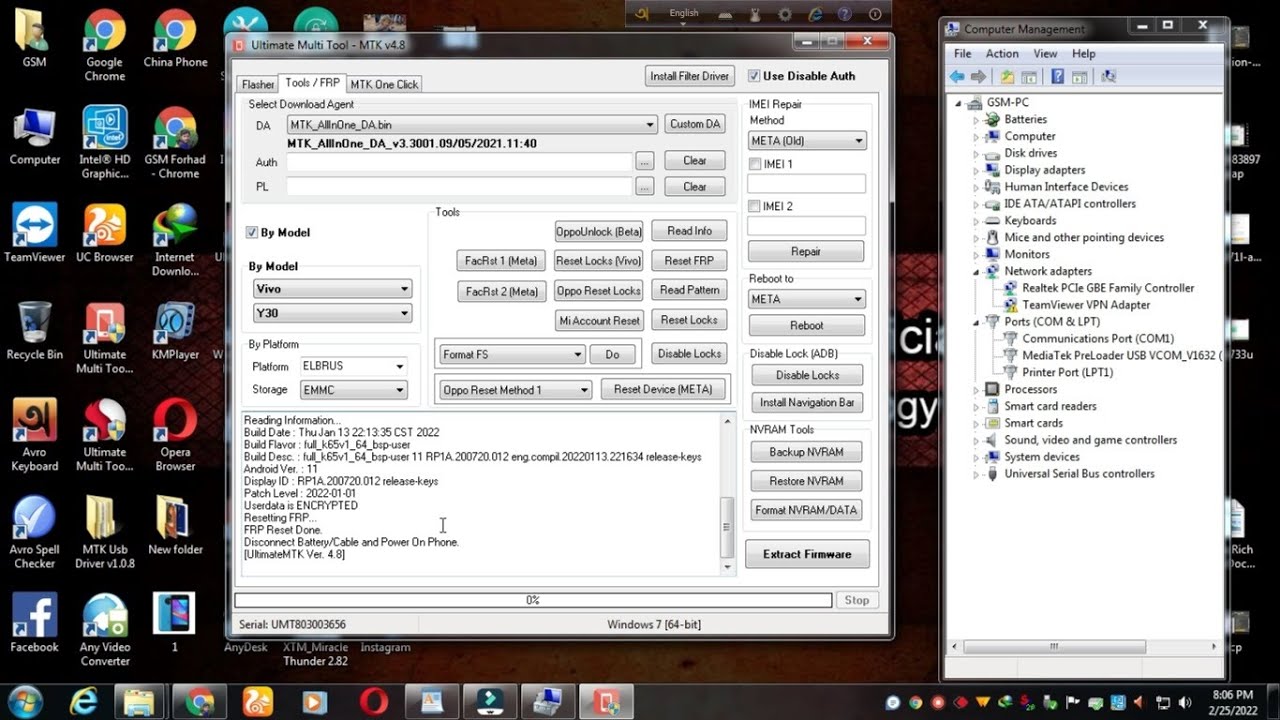Select Computer desktop icon

pos(34,136)
